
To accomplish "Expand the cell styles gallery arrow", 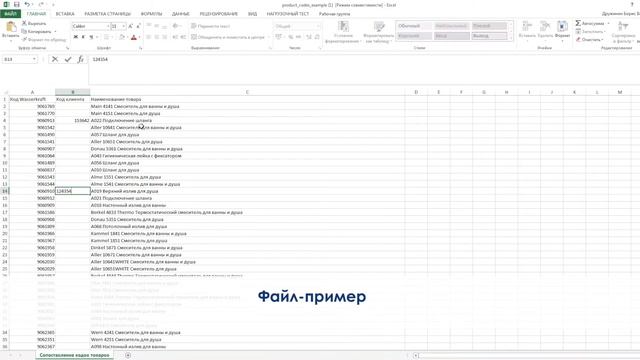I will (x=511, y=38).
